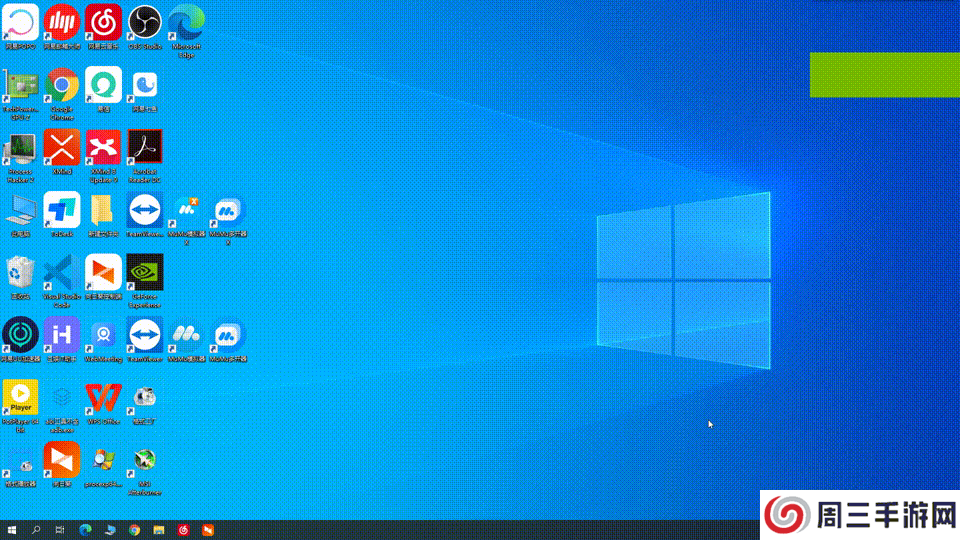Open OBS Studio desktop shortcut
This screenshot has width=960, height=540.
(145, 22)
